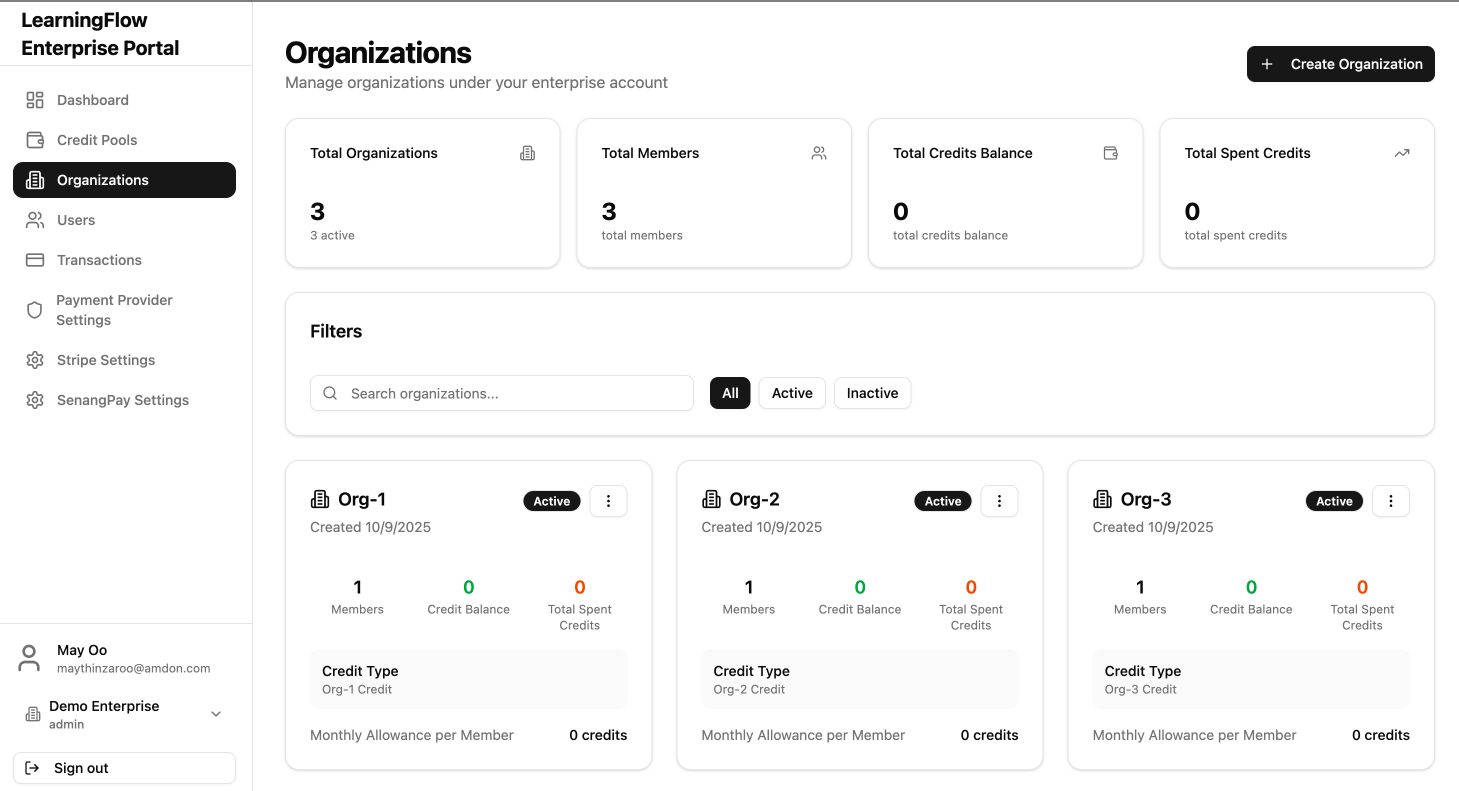
Task: Click the search magnifier icon in Filters
Action: tap(330, 393)
